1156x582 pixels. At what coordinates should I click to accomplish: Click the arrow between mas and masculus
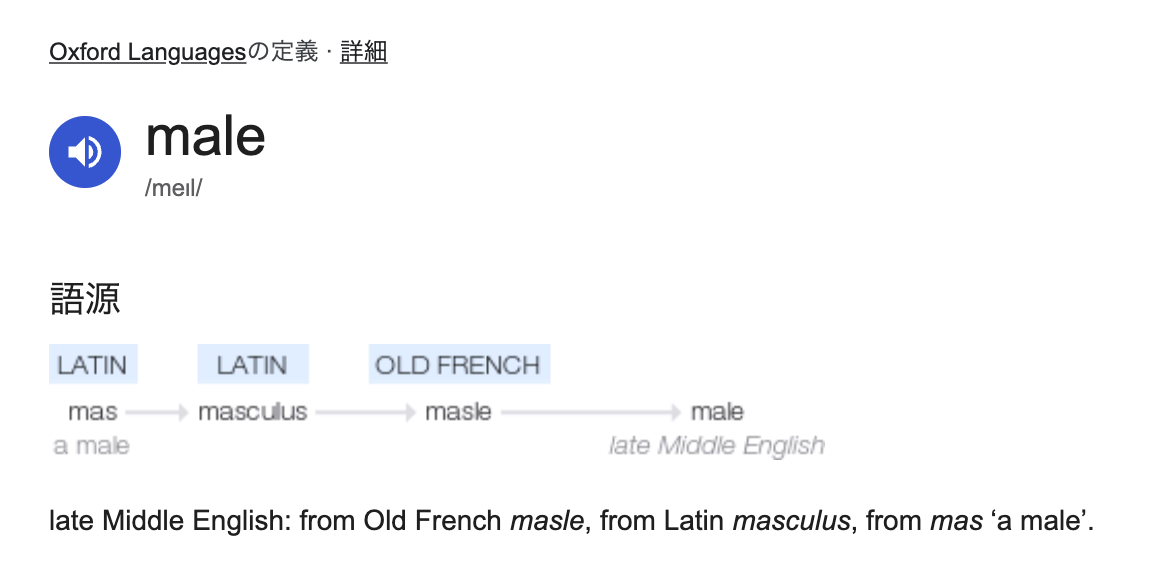(157, 412)
